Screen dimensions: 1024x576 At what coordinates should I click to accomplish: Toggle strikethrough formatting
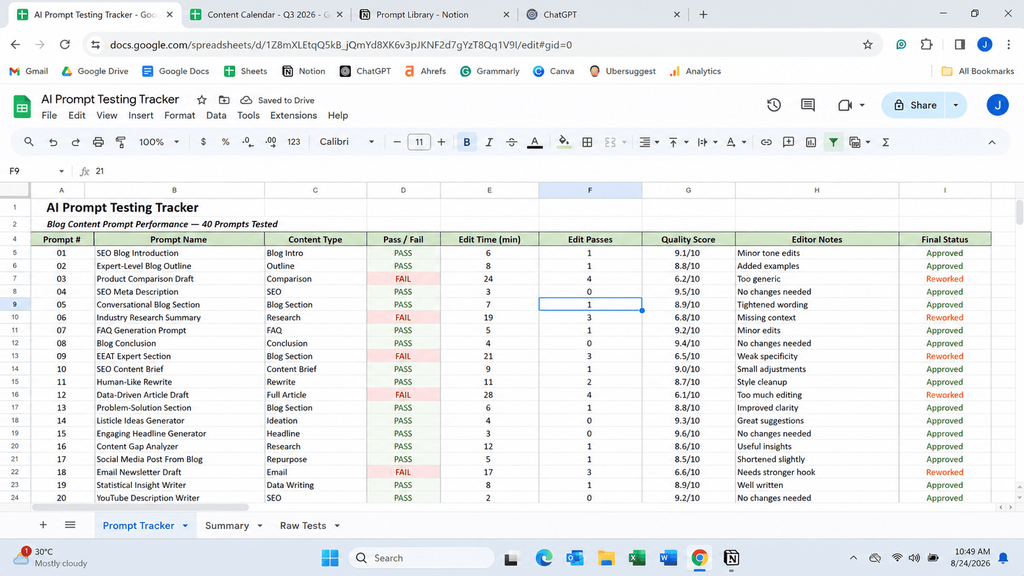(x=511, y=142)
